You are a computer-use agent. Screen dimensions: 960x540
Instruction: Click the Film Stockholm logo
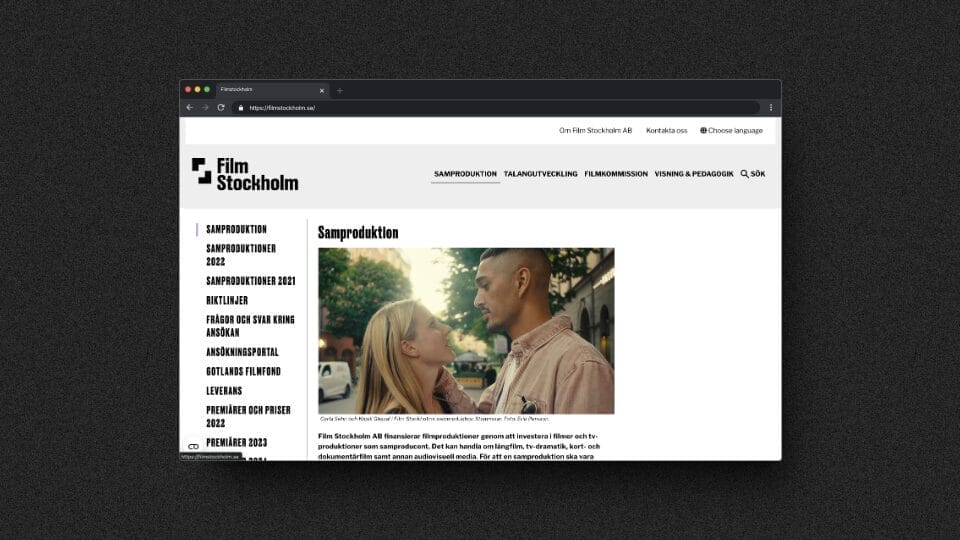(245, 174)
